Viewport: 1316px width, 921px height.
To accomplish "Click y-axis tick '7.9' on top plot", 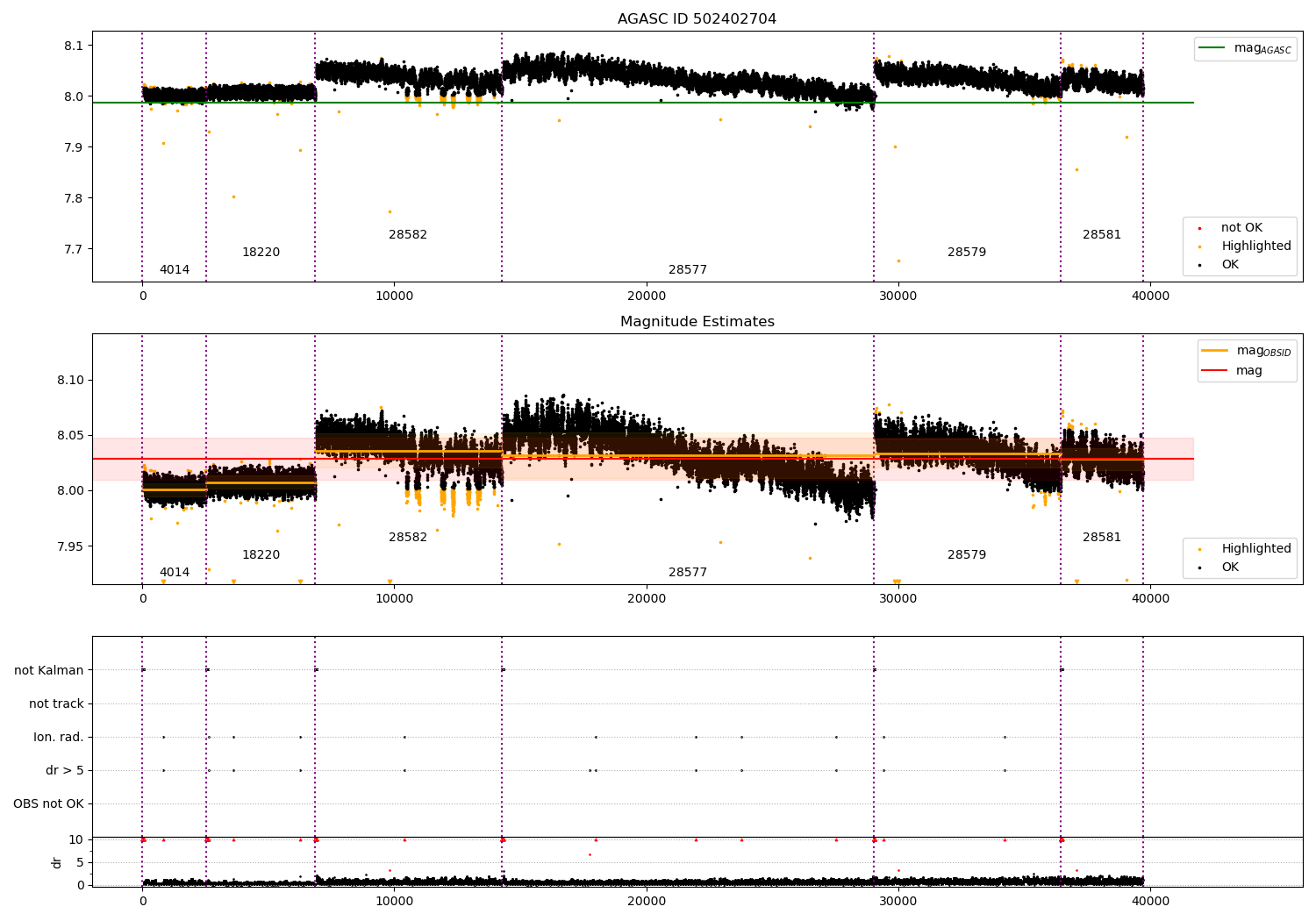I will 75,147.
